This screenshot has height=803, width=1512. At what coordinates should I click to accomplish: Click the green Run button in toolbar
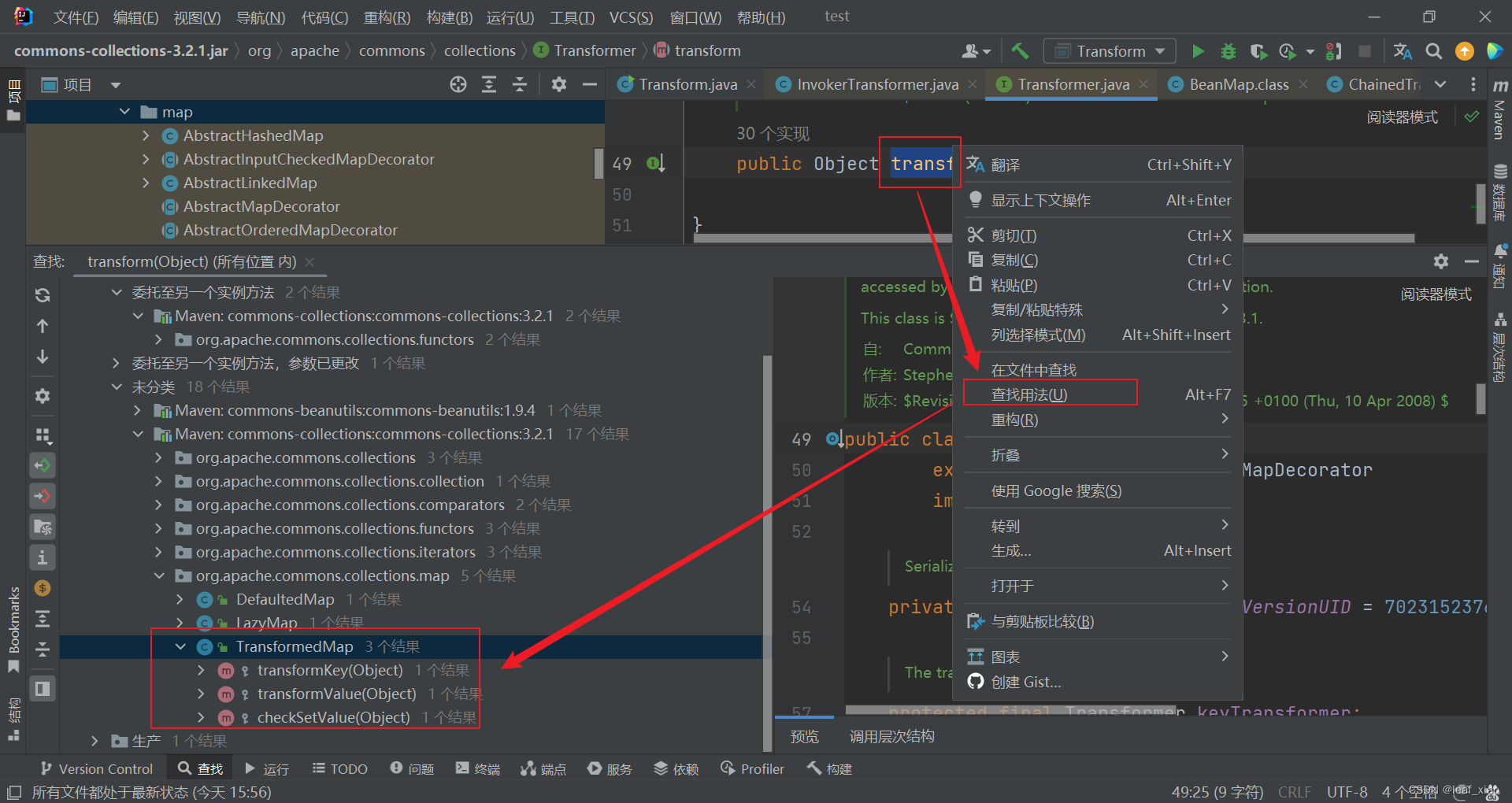pyautogui.click(x=1198, y=51)
